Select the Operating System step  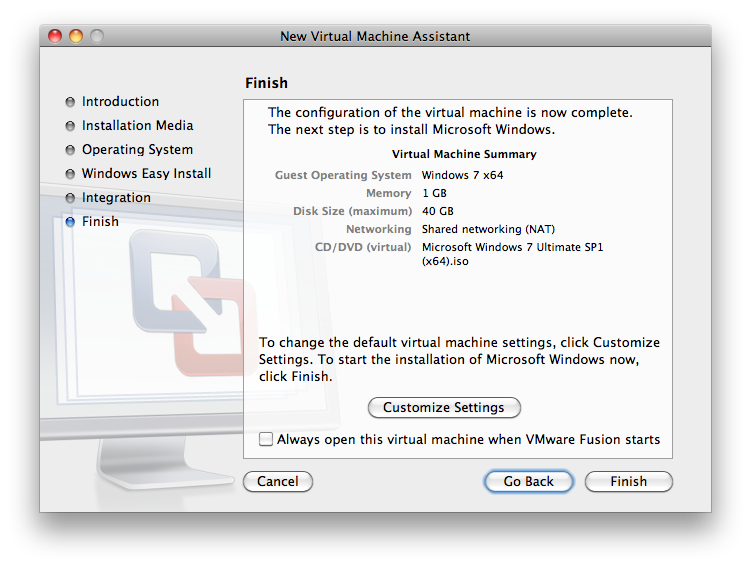click(x=137, y=149)
